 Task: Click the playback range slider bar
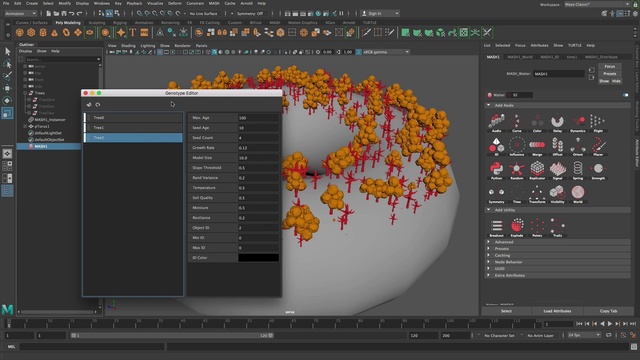(172, 336)
